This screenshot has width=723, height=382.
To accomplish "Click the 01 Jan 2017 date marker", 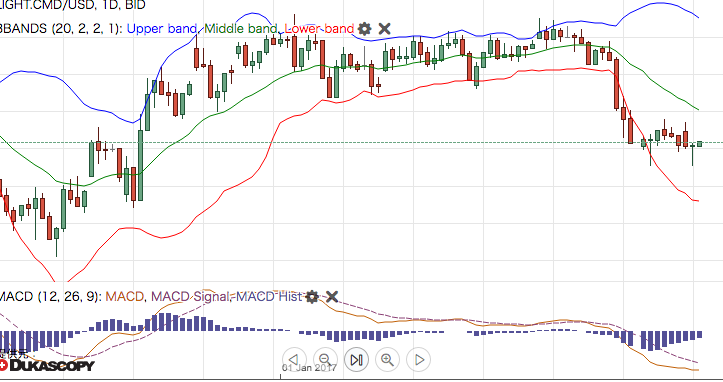I will [x=309, y=368].
